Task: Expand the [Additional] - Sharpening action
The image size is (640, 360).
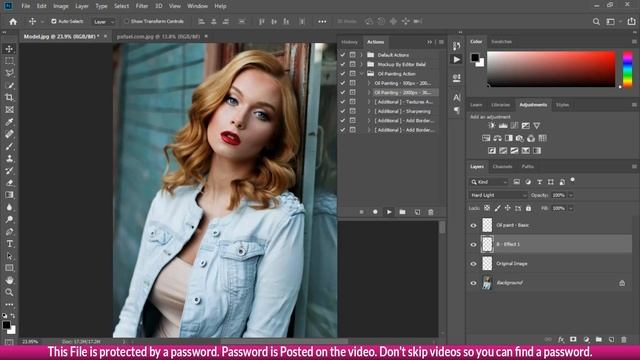Action: [x=369, y=111]
